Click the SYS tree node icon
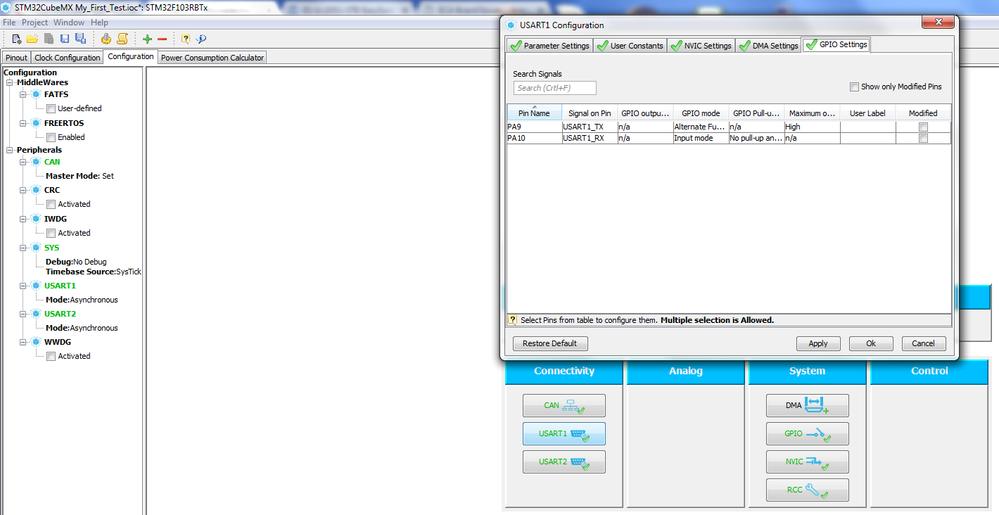 click(36, 247)
